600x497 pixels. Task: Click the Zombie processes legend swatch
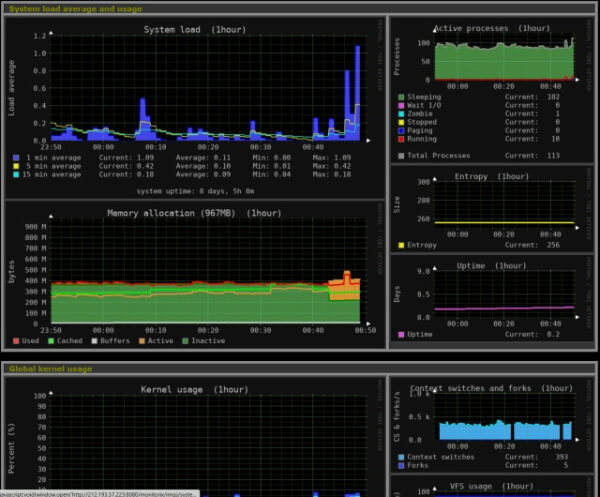402,114
